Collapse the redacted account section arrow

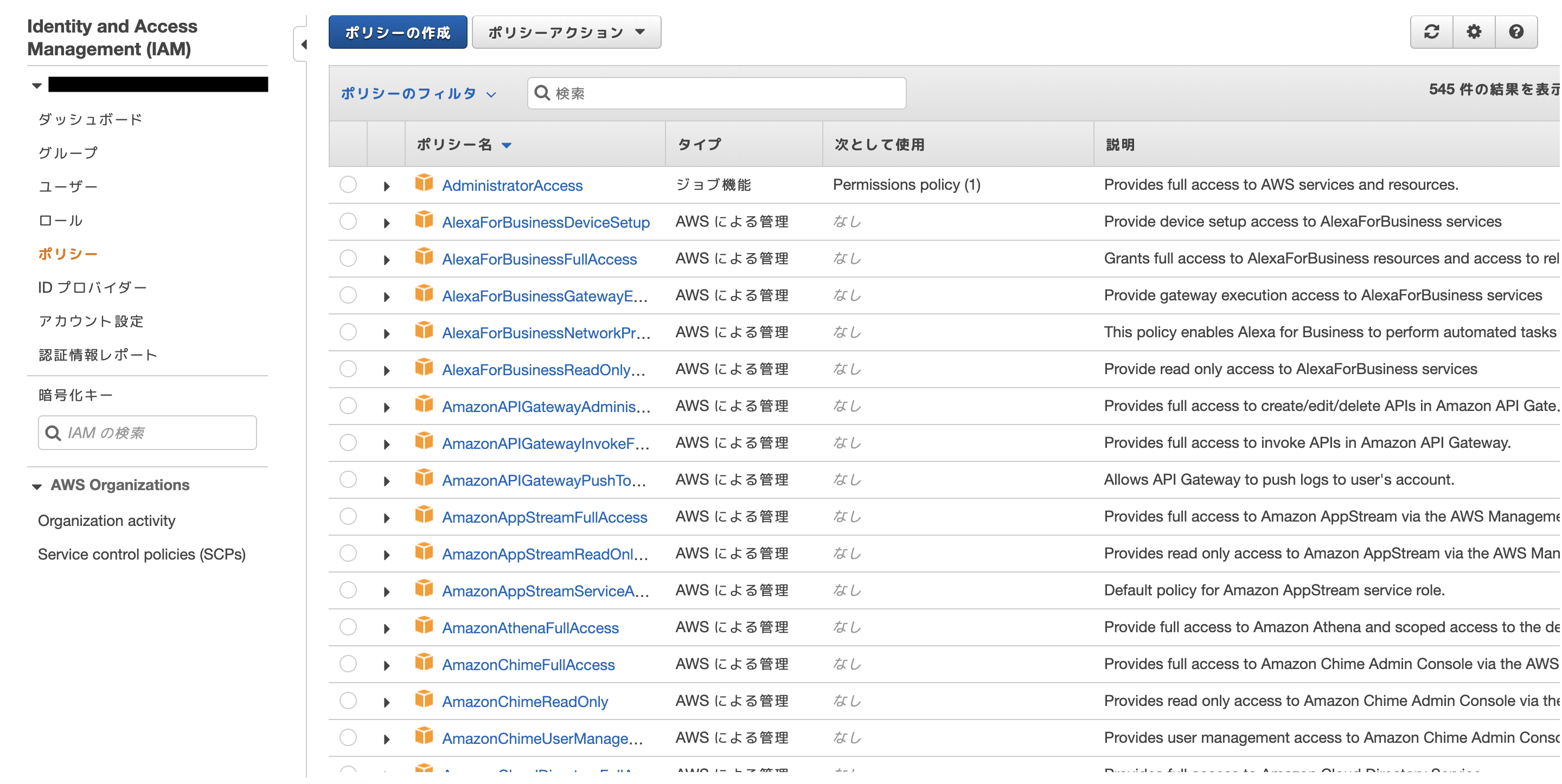tap(37, 86)
